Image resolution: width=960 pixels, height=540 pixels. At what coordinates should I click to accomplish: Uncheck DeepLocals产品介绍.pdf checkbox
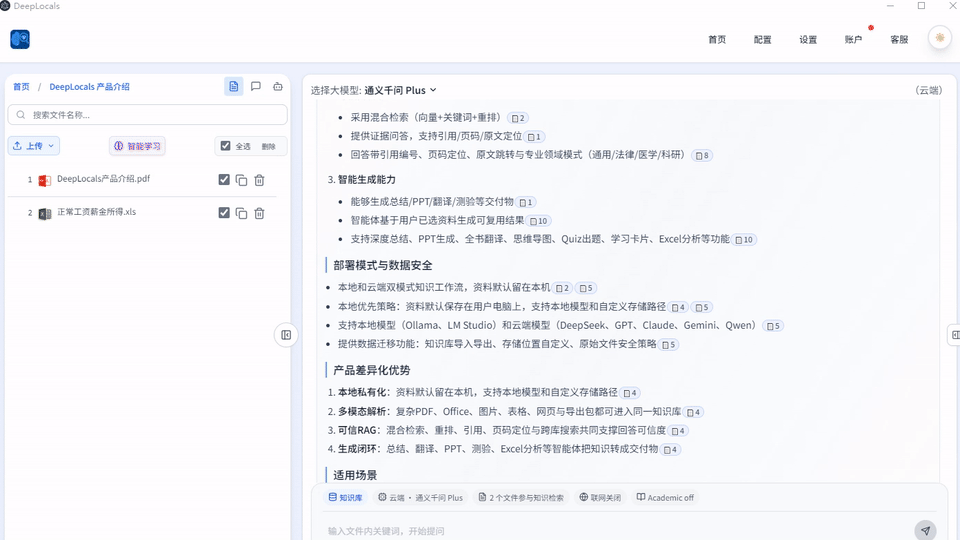click(224, 179)
